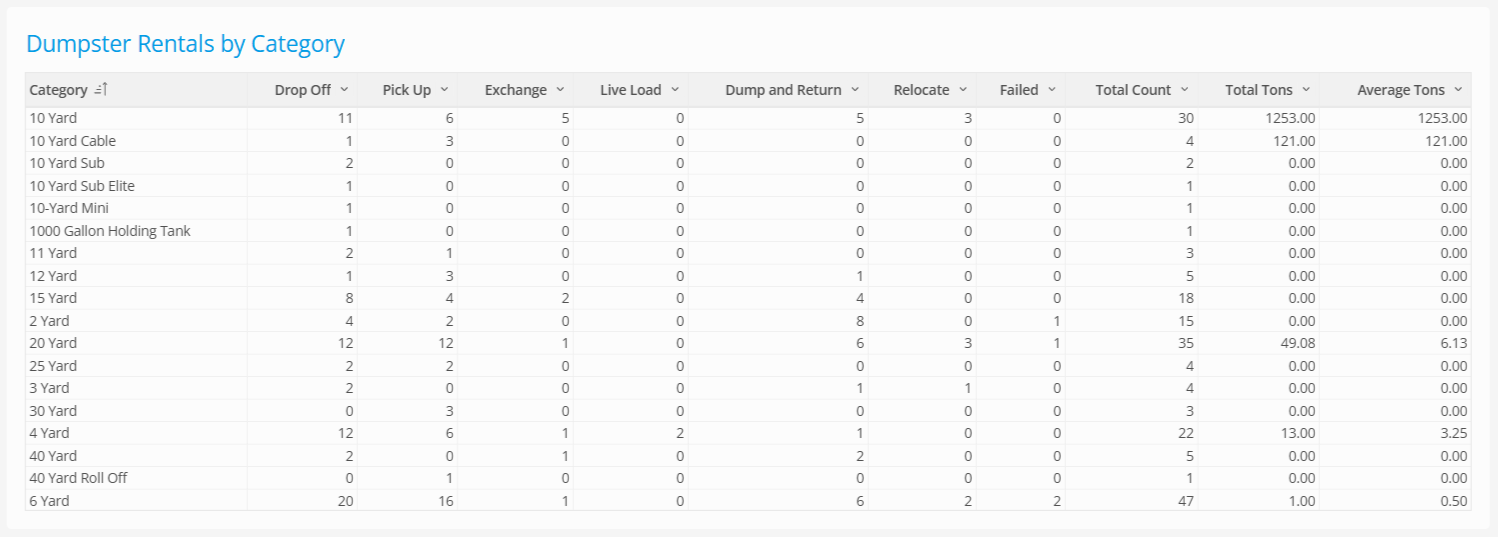The width and height of the screenshot is (1498, 537).
Task: Open the Live Load column chevron
Action: (675, 90)
